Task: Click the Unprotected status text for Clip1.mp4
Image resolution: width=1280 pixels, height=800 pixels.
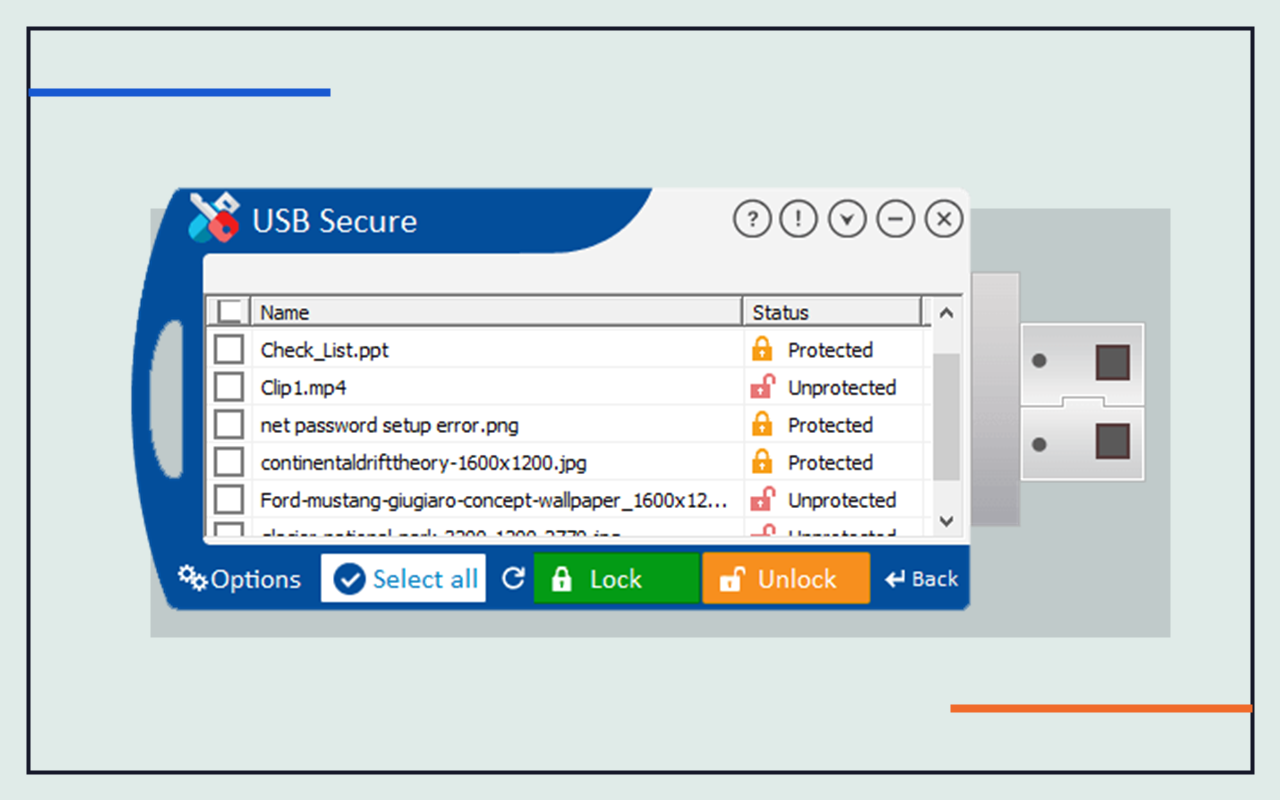Action: click(x=842, y=388)
